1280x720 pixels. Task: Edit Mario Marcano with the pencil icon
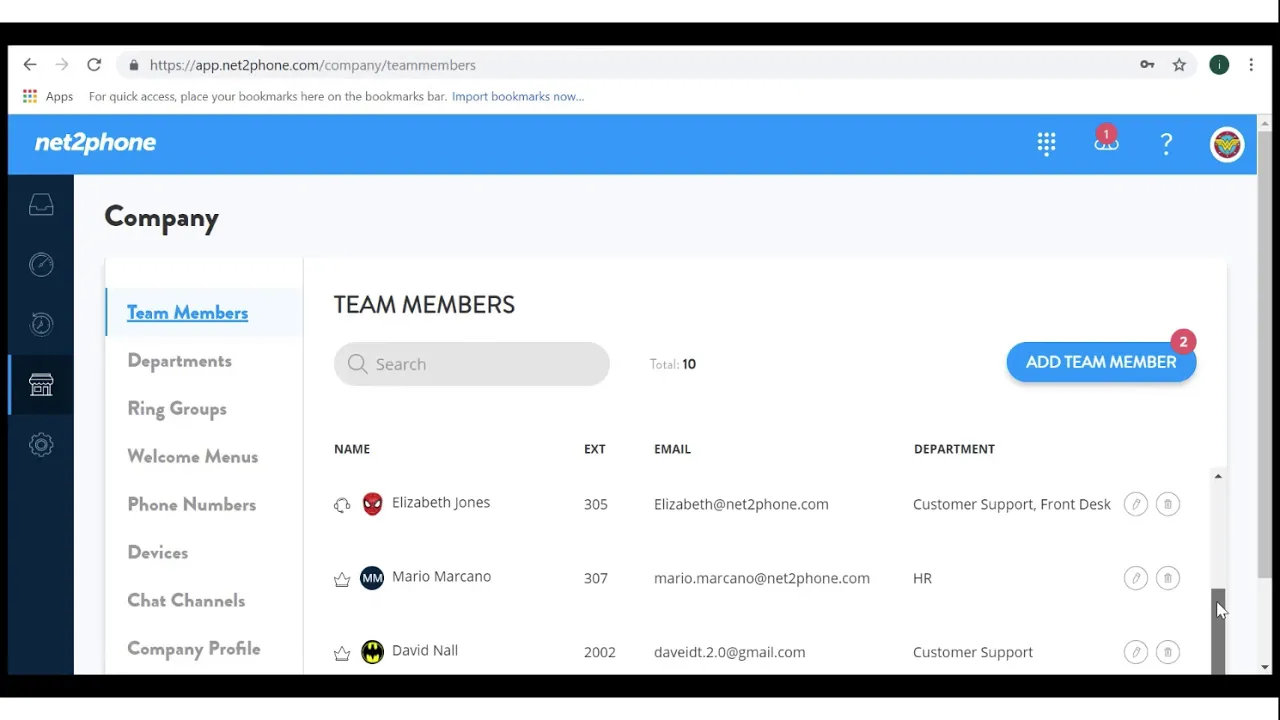pyautogui.click(x=1136, y=578)
